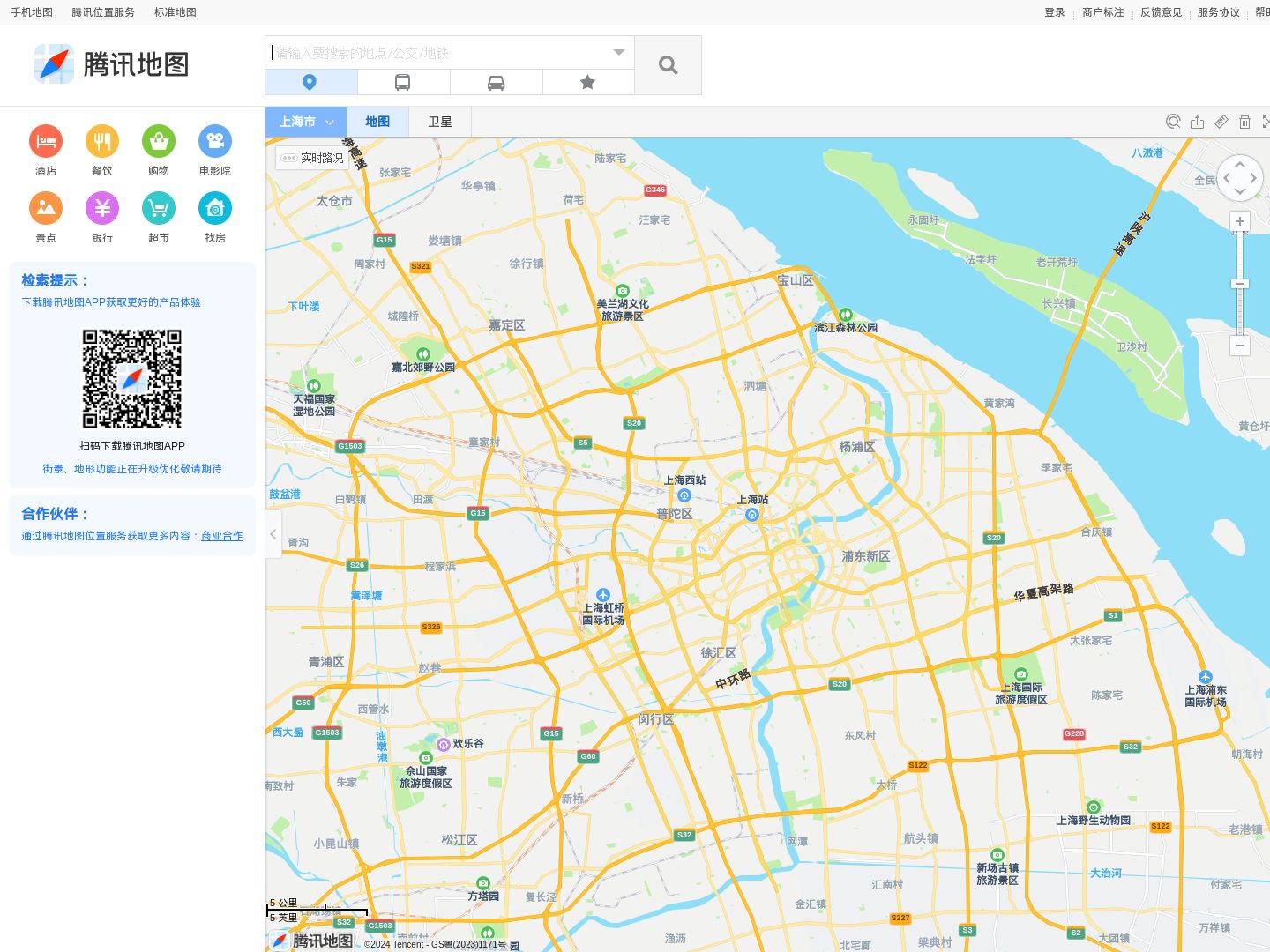Click the zoom slider track above handle
Screen dimensions: 1270x952
click(x=1240, y=256)
